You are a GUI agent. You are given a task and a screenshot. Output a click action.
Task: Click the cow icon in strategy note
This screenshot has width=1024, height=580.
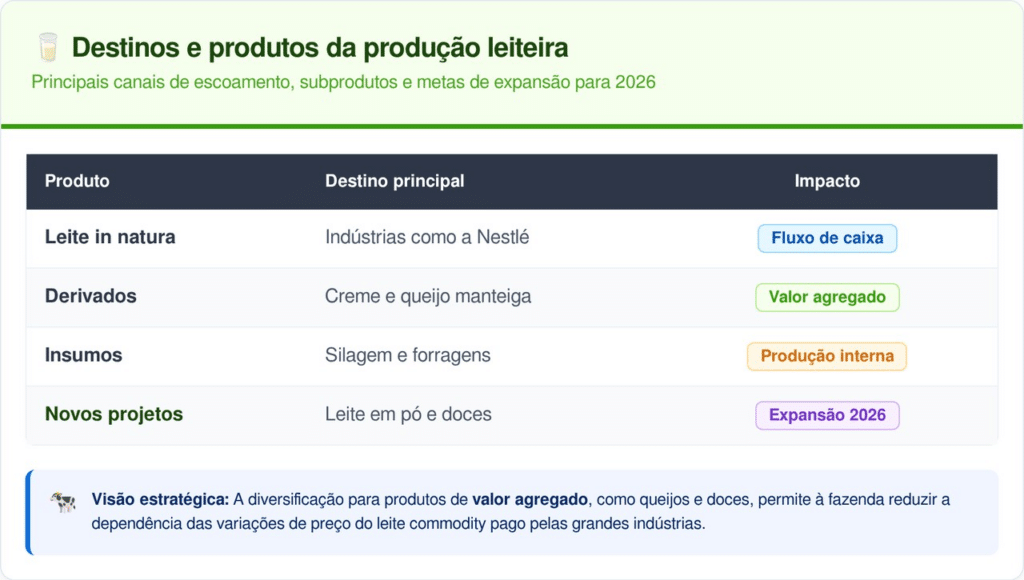pyautogui.click(x=63, y=502)
